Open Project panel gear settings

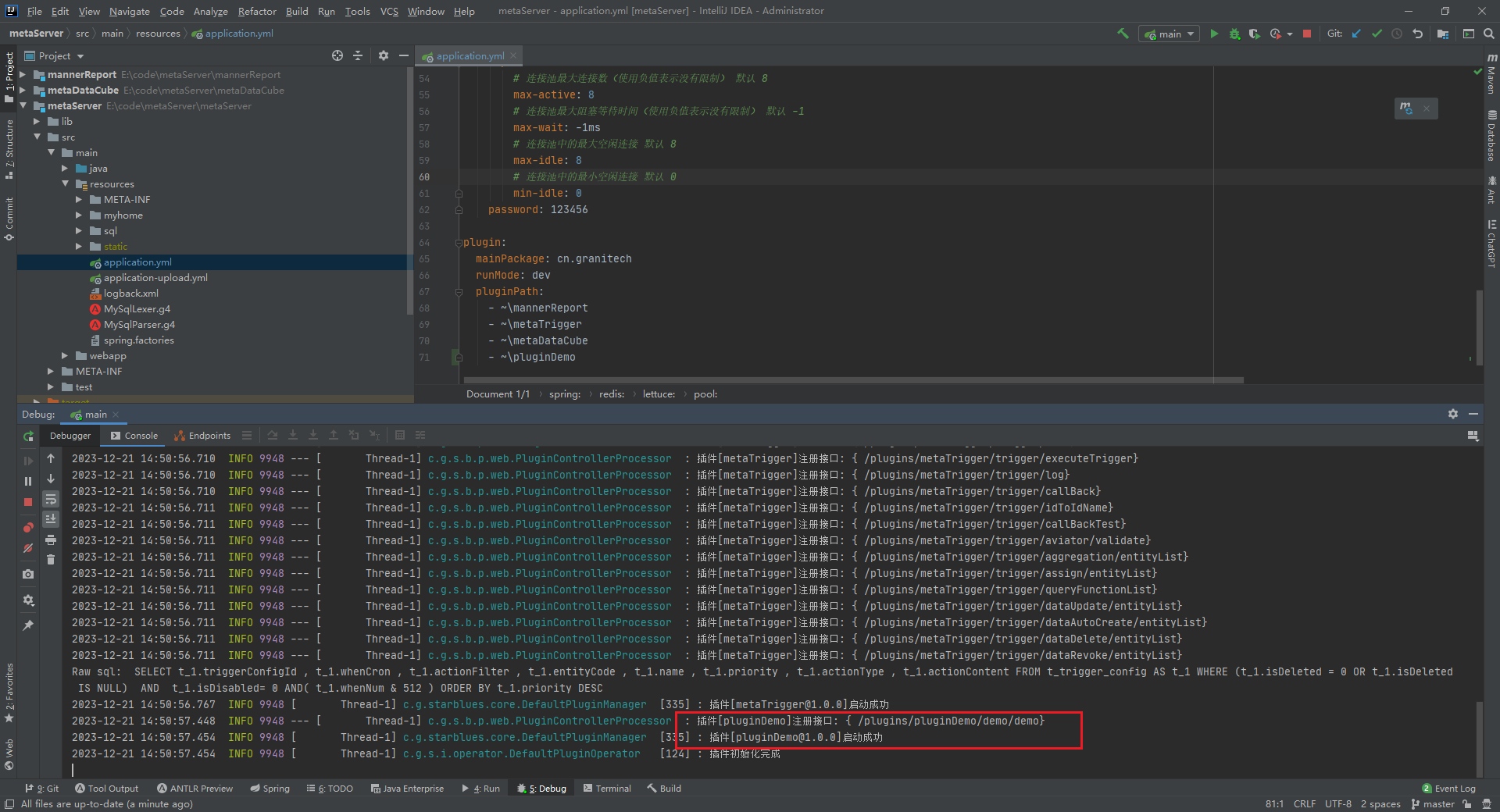click(x=383, y=55)
